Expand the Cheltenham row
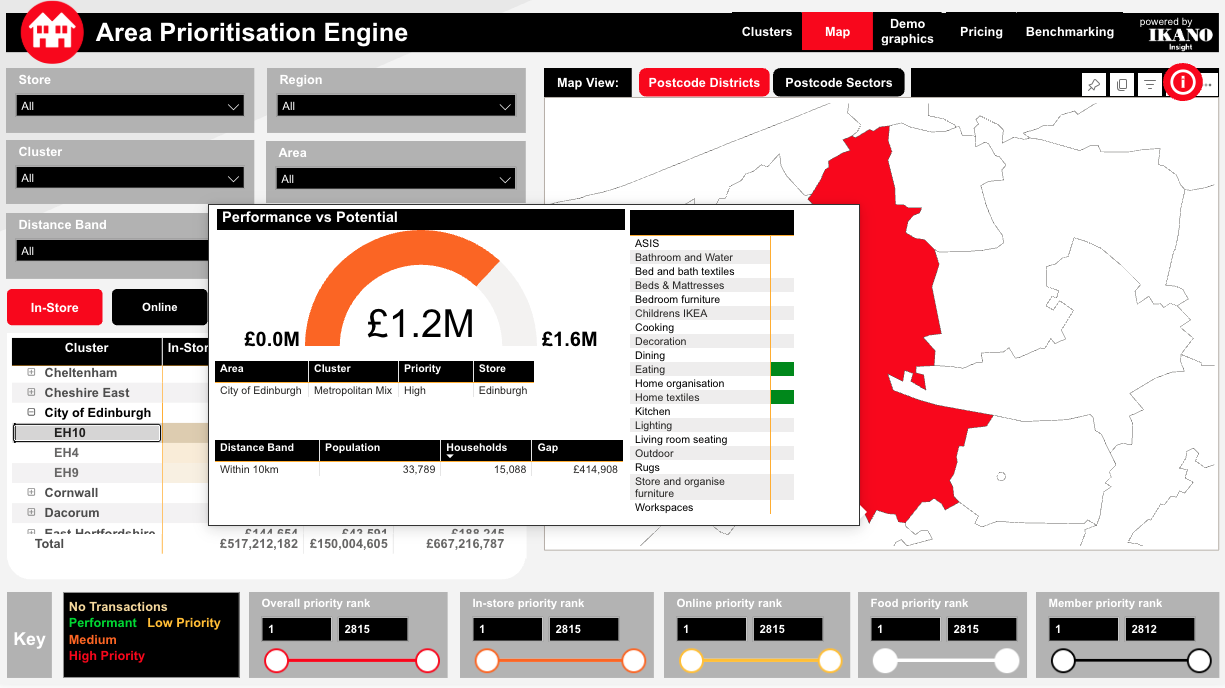 tap(32, 372)
